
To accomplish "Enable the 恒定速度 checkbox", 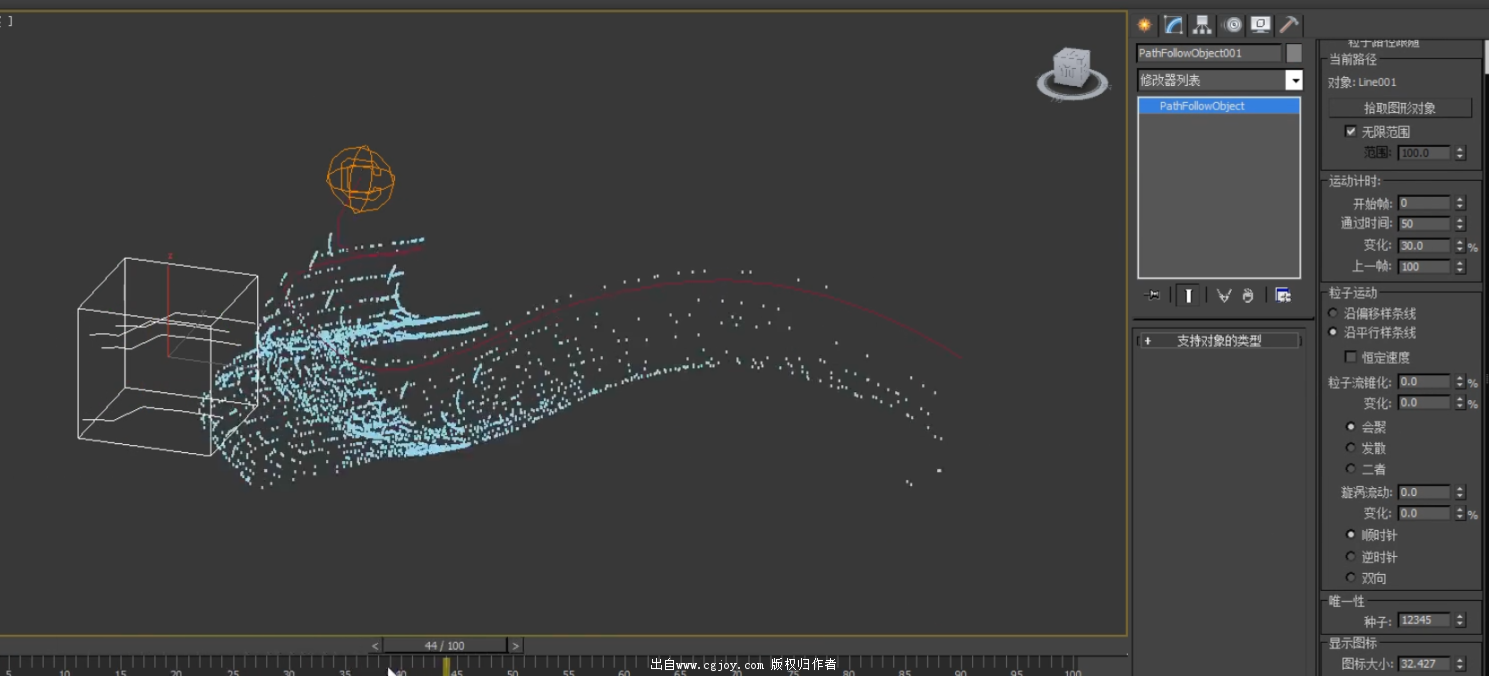I will coord(1351,357).
